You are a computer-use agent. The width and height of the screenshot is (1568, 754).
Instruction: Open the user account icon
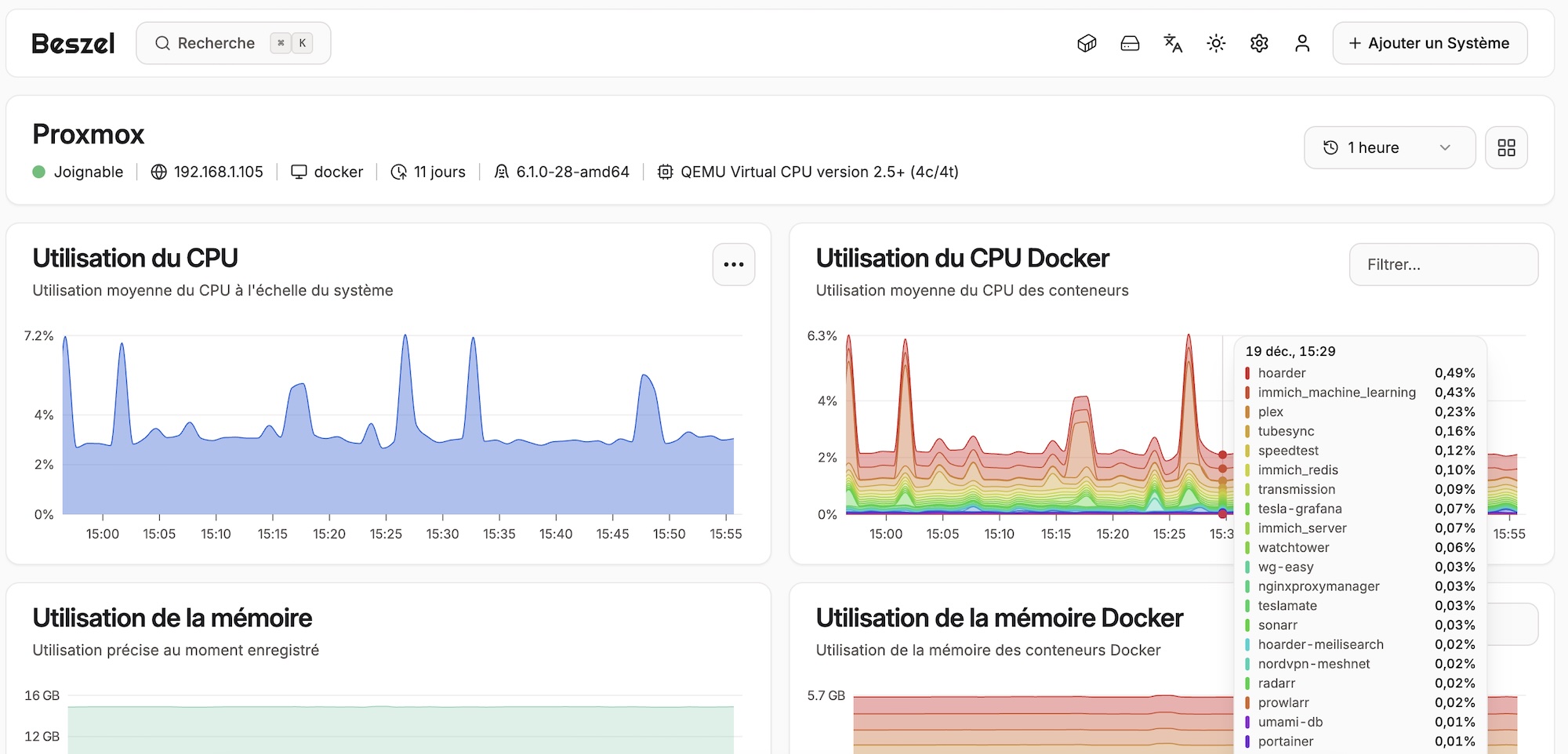coord(1302,43)
